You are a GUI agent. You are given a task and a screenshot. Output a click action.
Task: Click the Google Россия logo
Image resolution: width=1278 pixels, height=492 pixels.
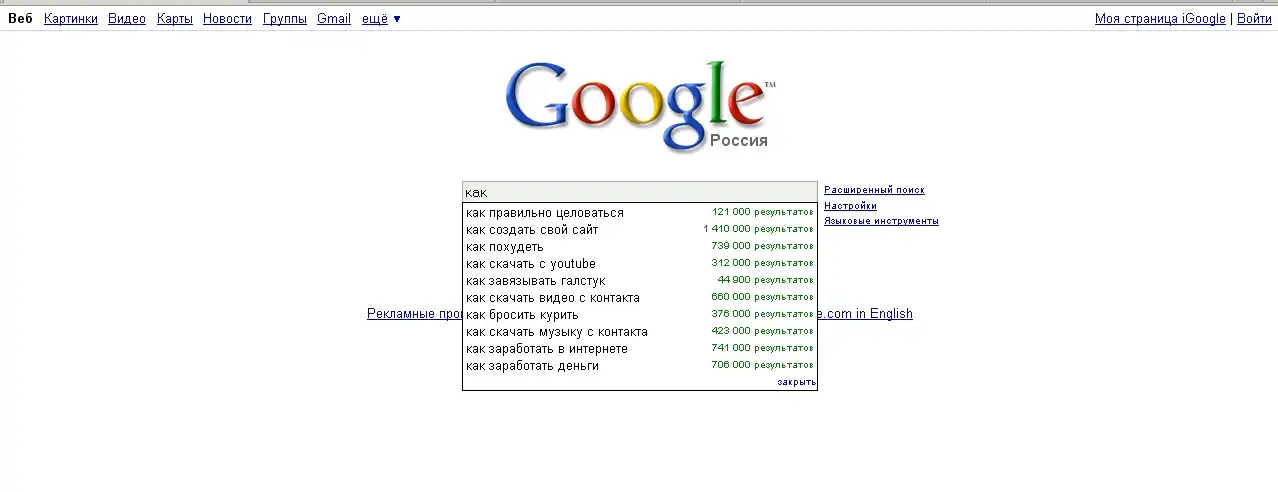tap(639, 105)
